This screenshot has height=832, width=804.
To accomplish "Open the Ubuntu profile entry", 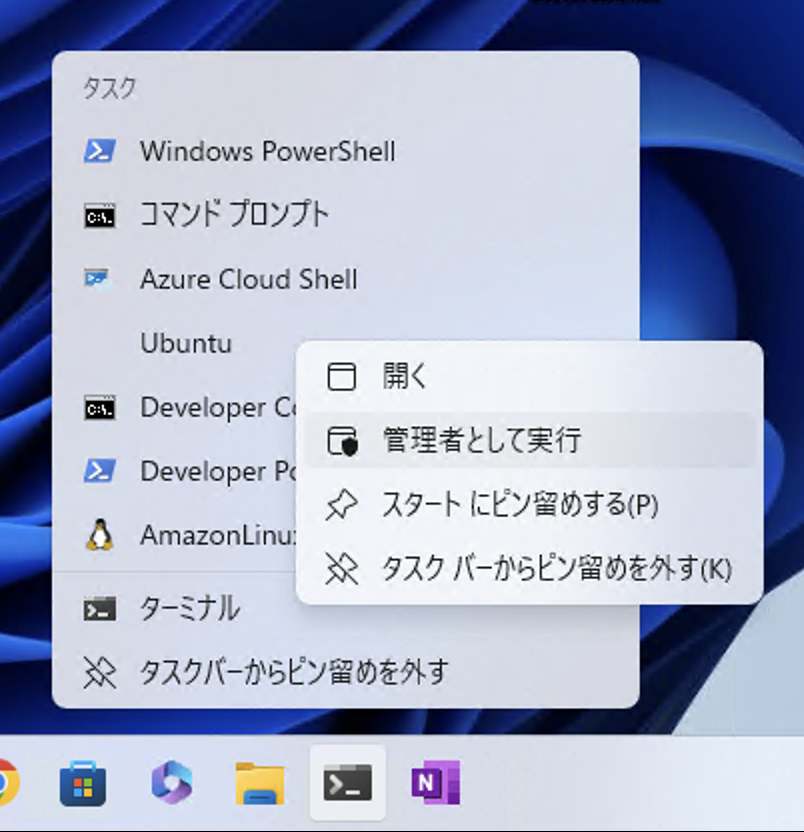I will pos(185,343).
